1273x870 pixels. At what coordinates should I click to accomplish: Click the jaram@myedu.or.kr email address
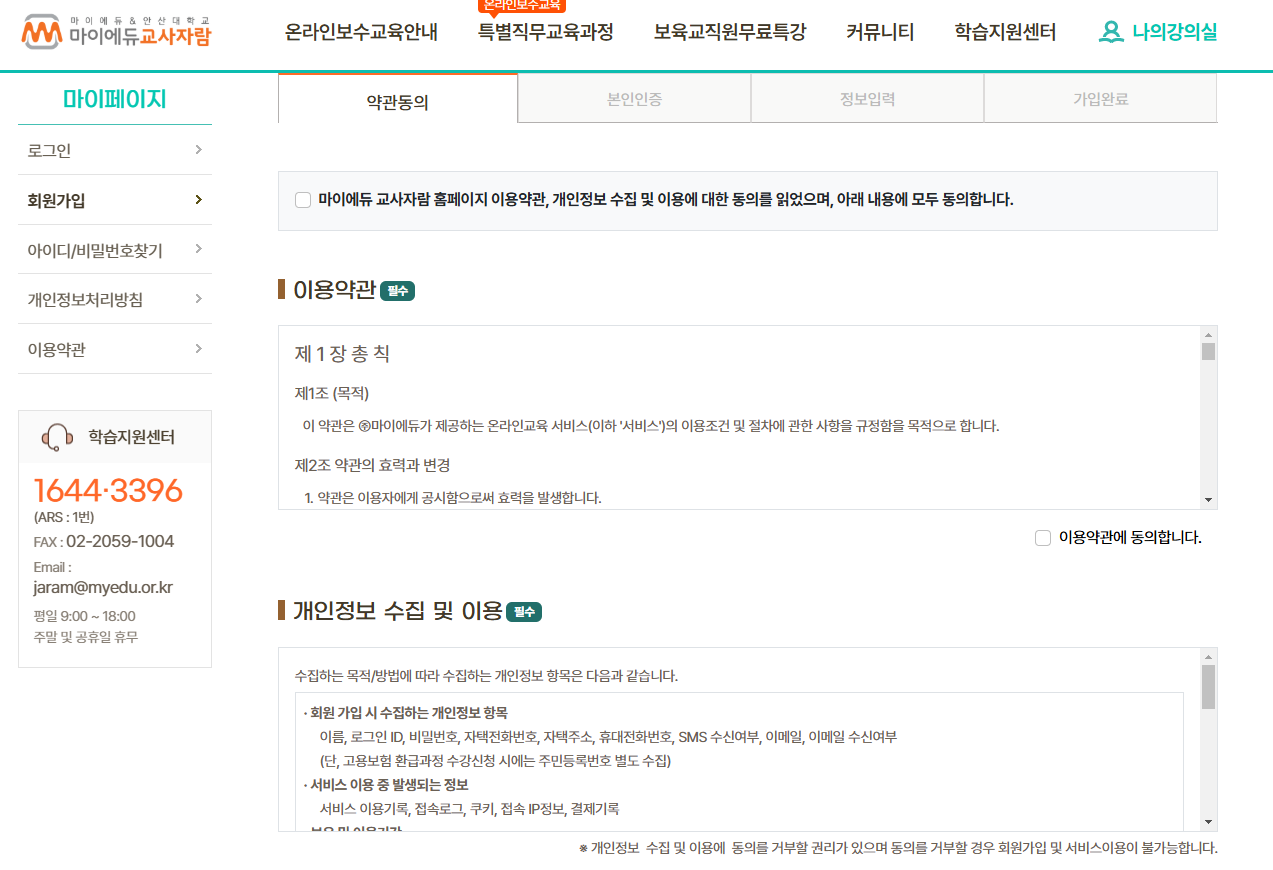[x=103, y=588]
